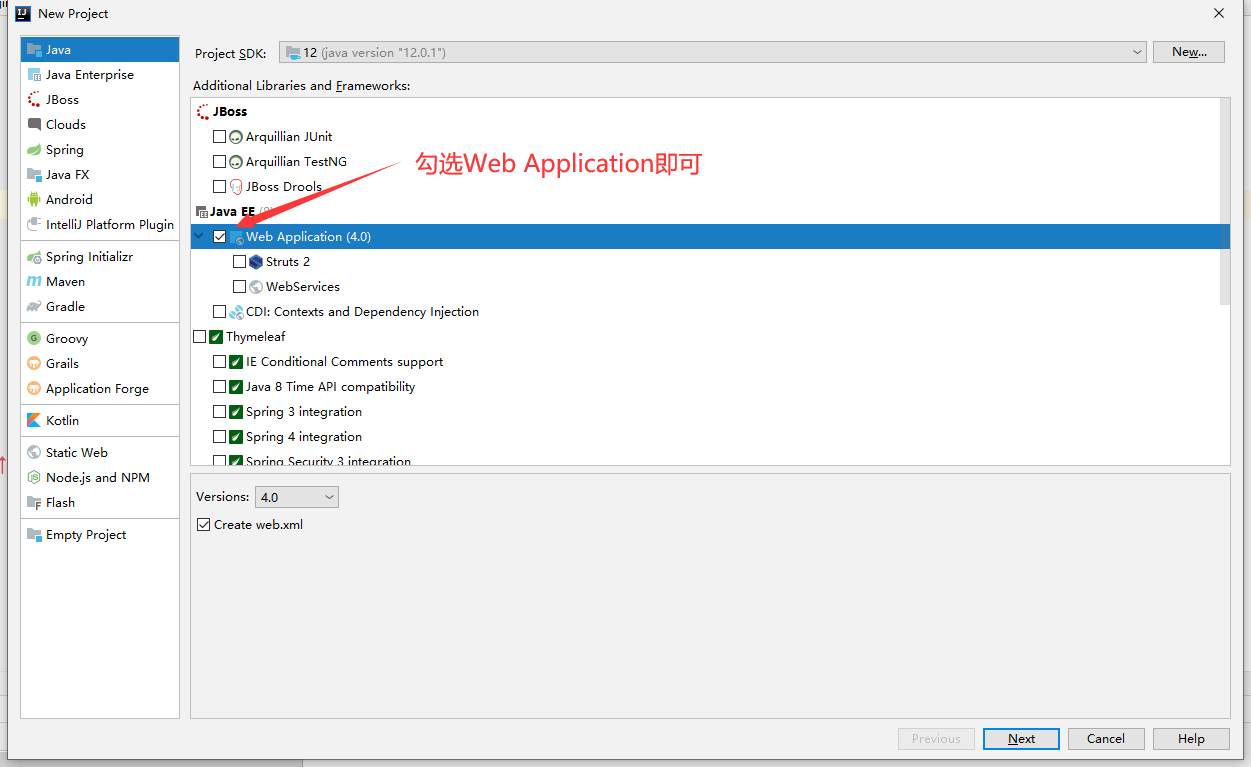Click the Android robot icon

tap(34, 199)
